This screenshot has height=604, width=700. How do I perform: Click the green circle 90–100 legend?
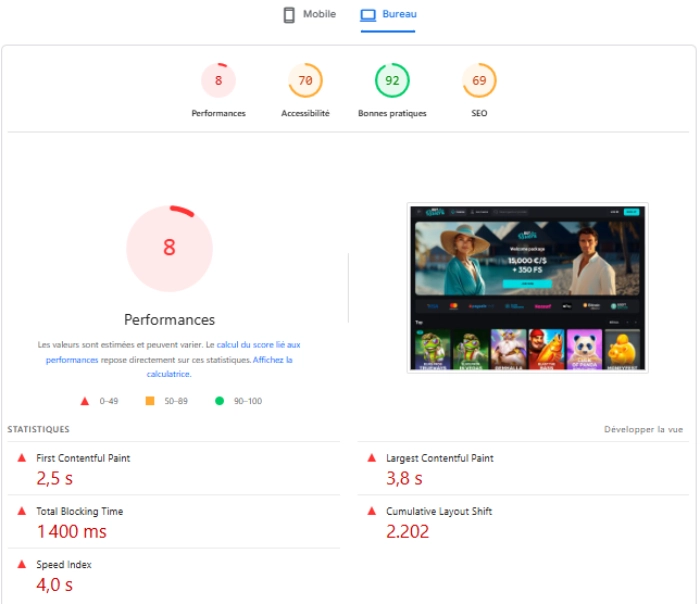tap(219, 401)
